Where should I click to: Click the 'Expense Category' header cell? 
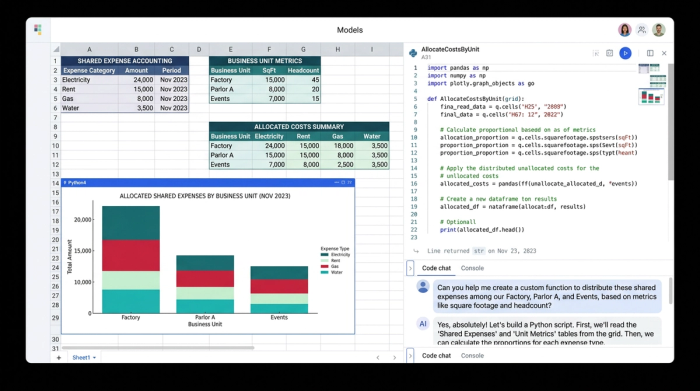[89, 71]
